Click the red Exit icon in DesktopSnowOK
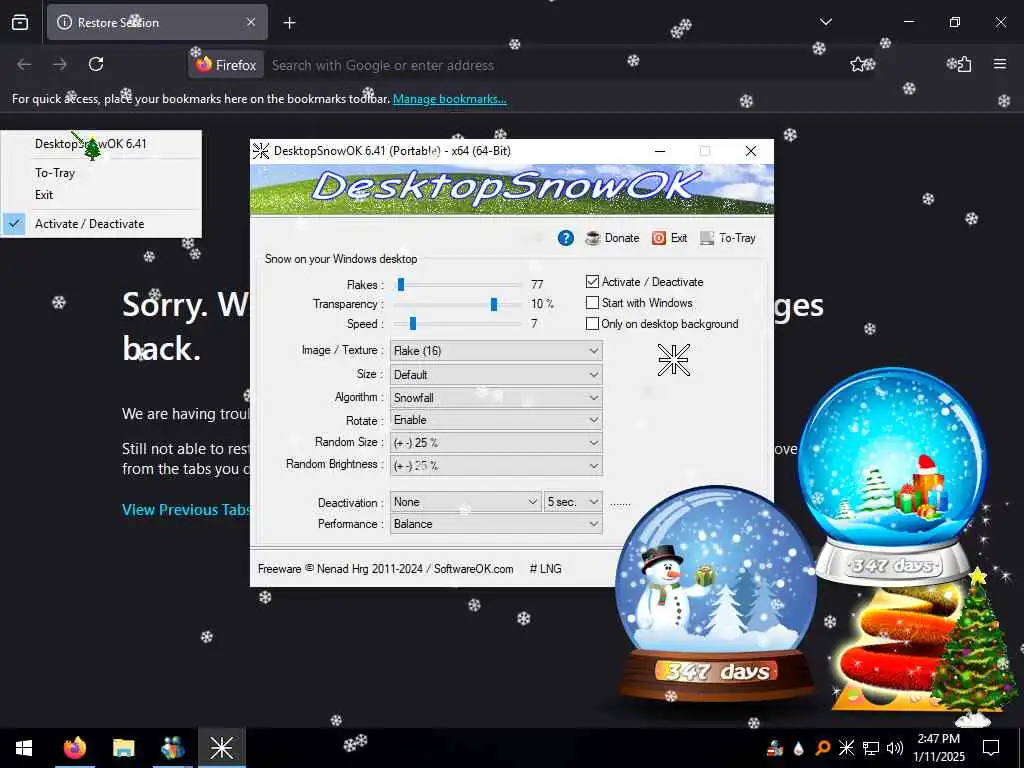 [669, 238]
